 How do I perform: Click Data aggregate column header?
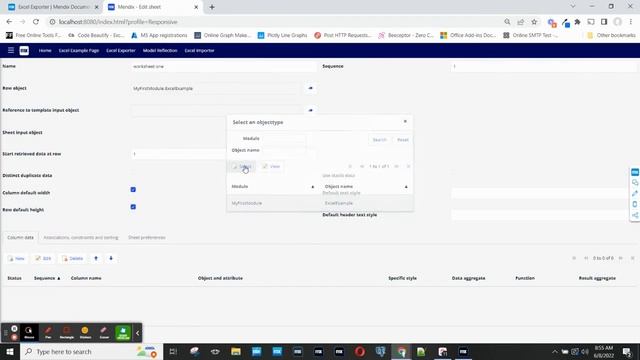pyautogui.click(x=469, y=278)
